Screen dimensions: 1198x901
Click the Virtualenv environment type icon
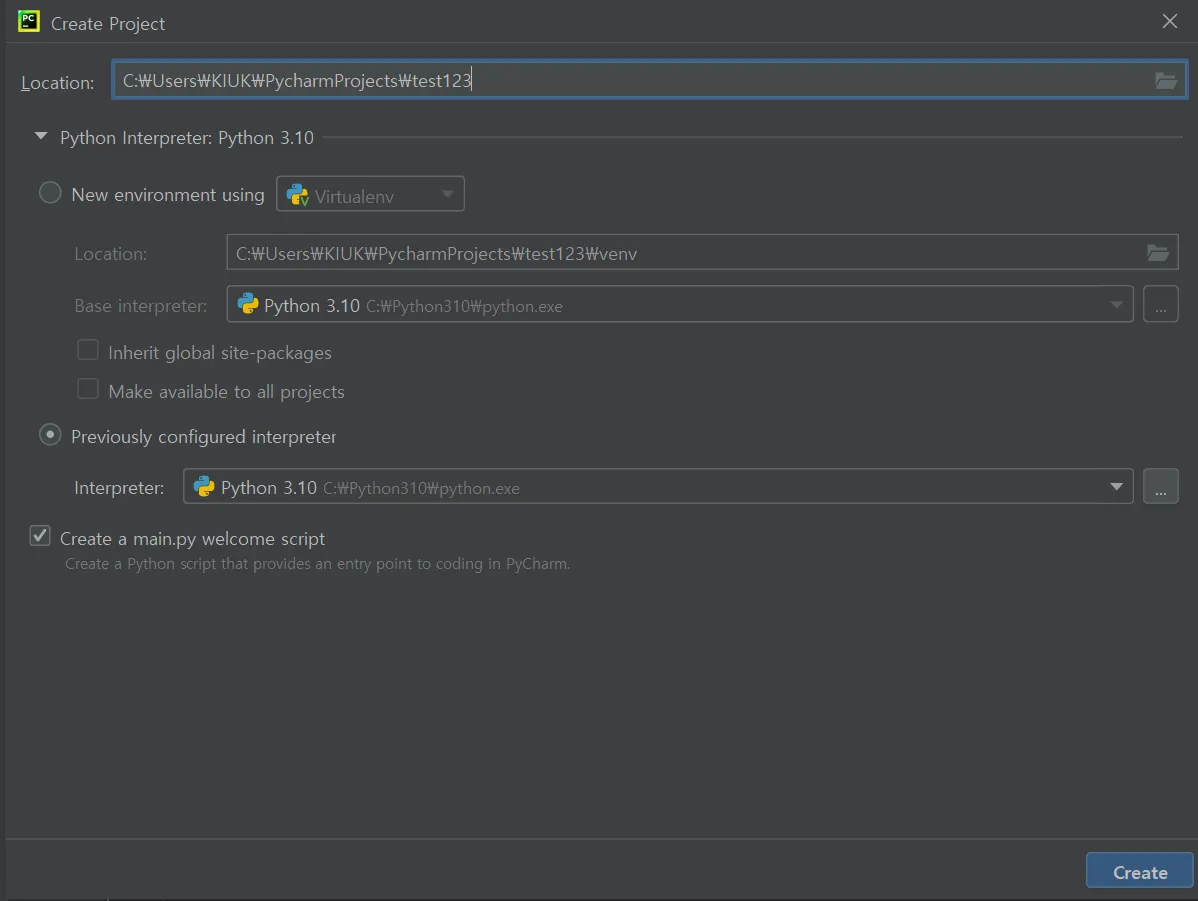tap(297, 196)
